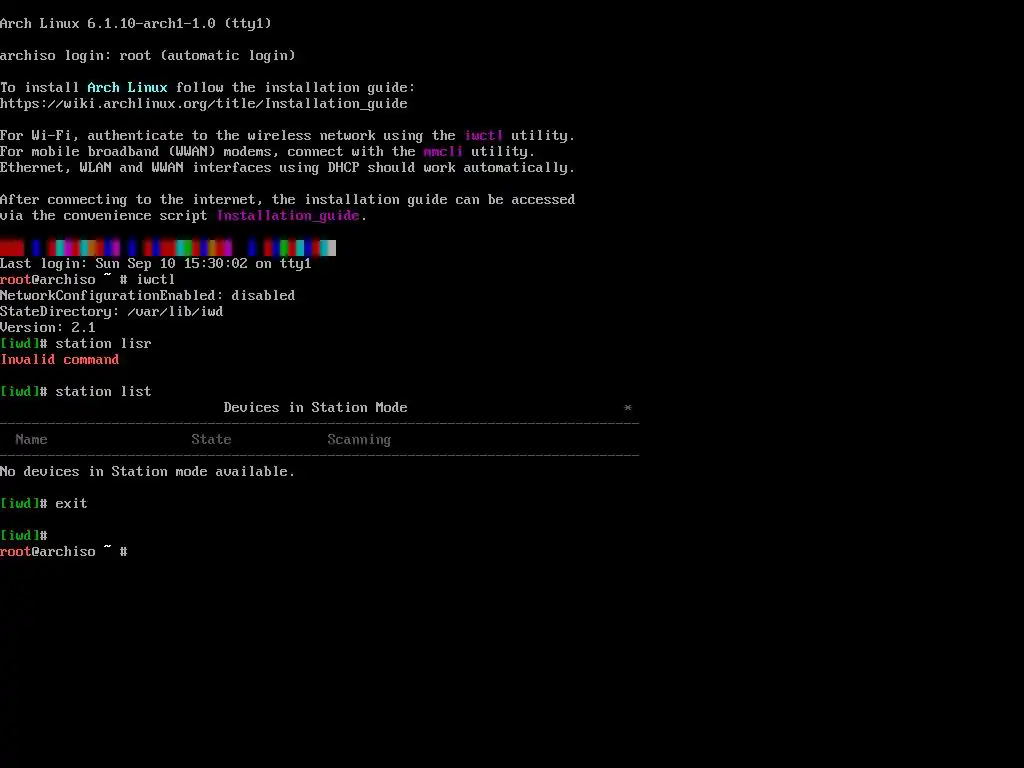Click the empty '[iwd]#' prompt below exit
The image size is (1024, 768).
pos(24,536)
